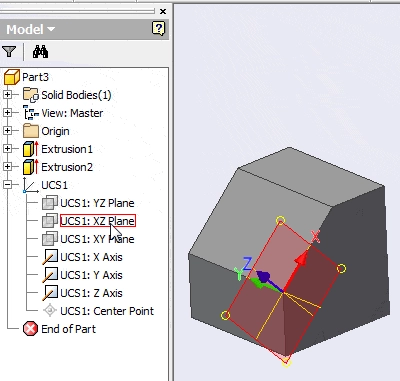Expand the Solid Bodies(1) node
Screen dimensions: 400x381
point(7,95)
